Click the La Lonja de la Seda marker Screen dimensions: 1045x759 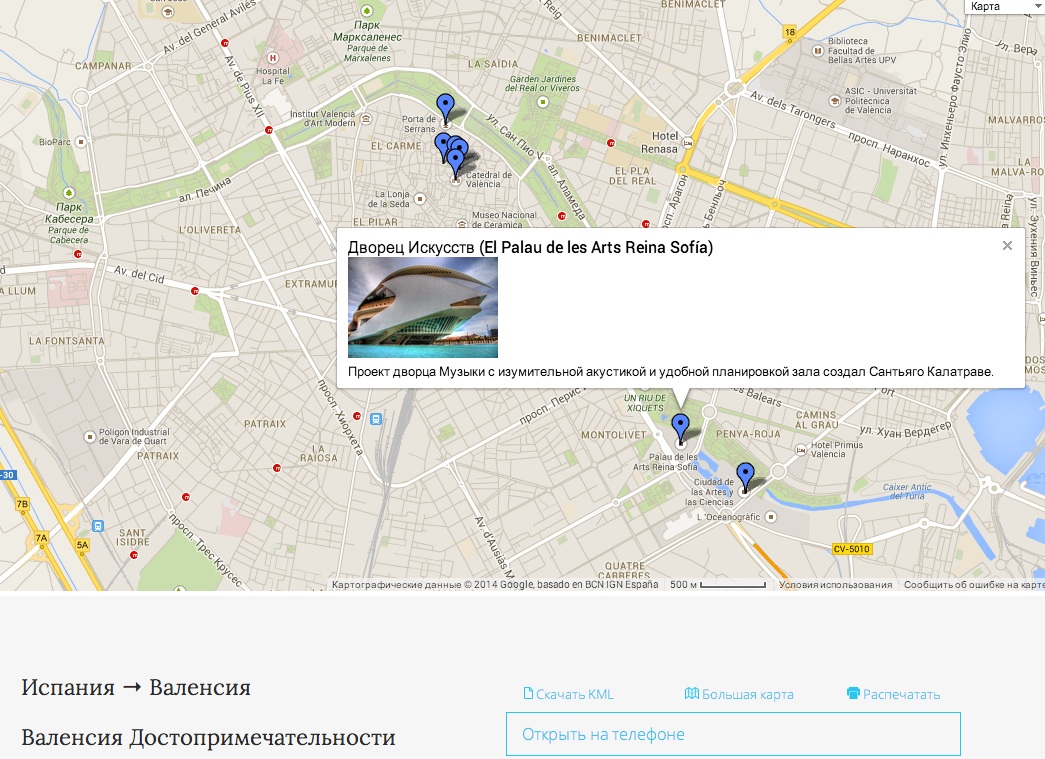click(x=420, y=199)
